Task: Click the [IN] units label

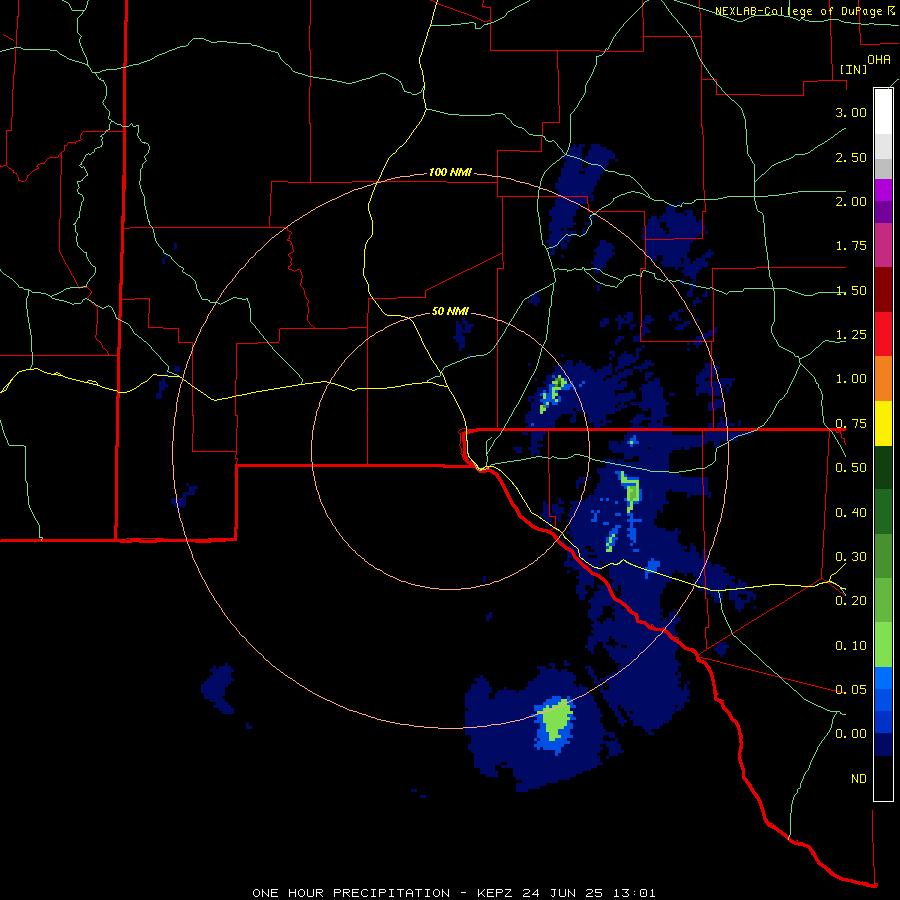Action: [853, 69]
